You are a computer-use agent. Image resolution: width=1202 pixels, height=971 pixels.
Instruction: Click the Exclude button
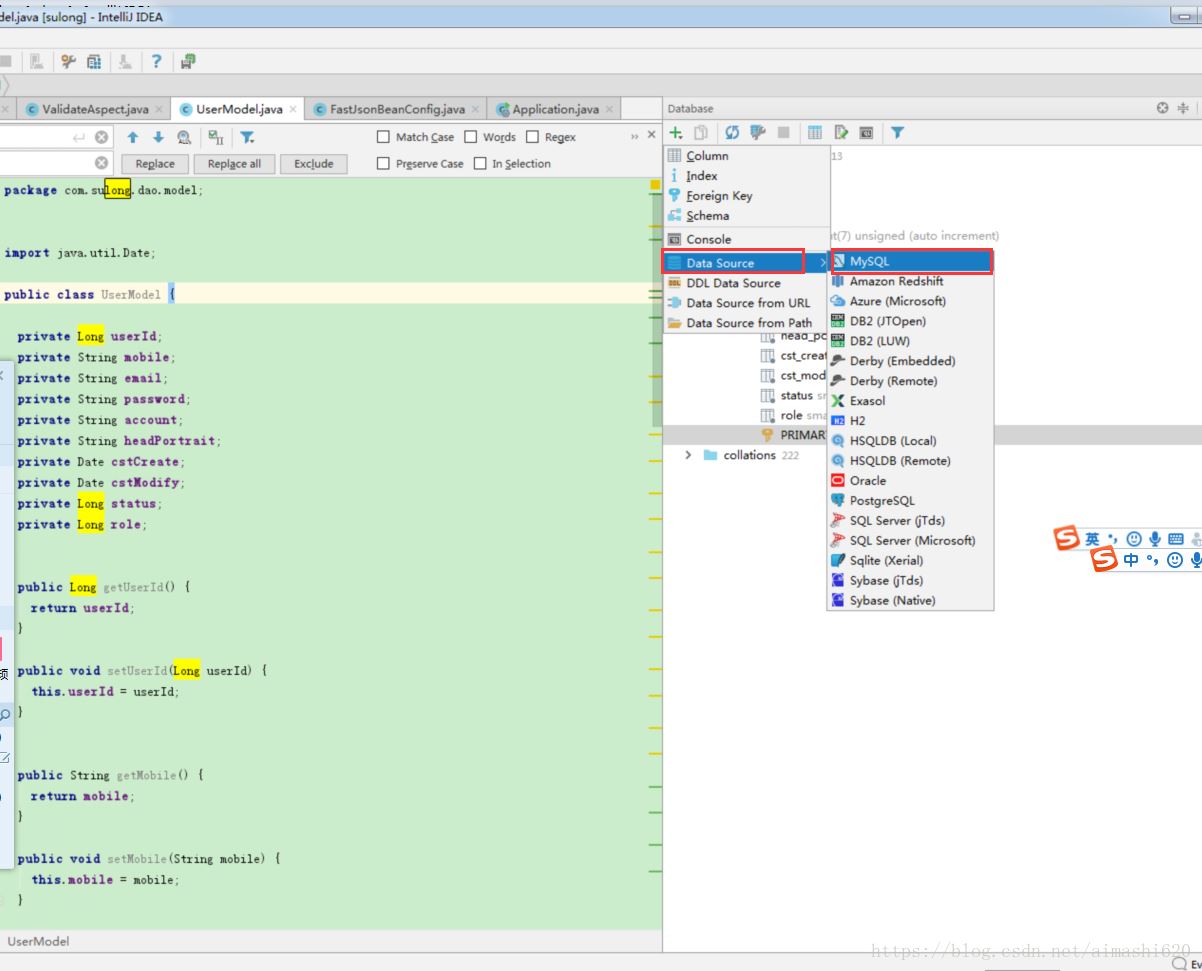[314, 164]
